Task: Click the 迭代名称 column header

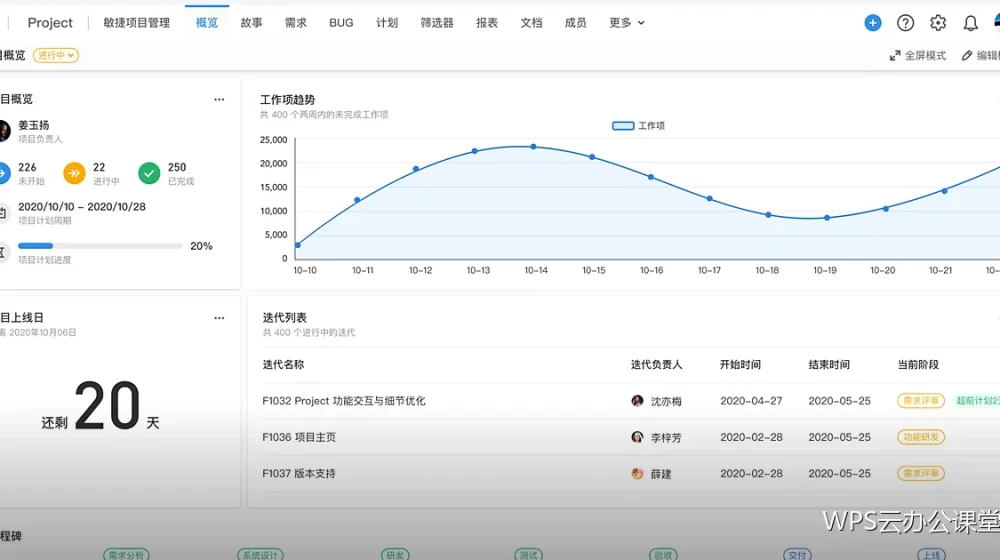Action: (x=283, y=364)
